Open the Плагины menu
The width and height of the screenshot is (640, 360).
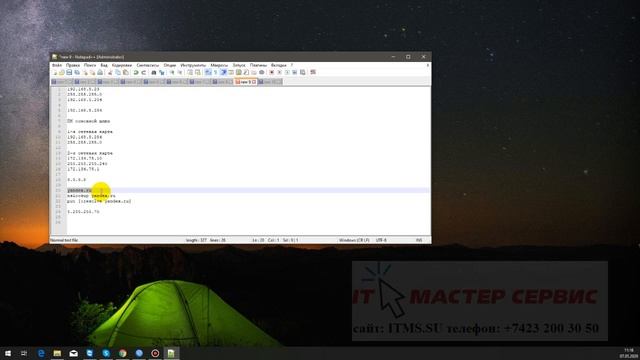pos(258,65)
